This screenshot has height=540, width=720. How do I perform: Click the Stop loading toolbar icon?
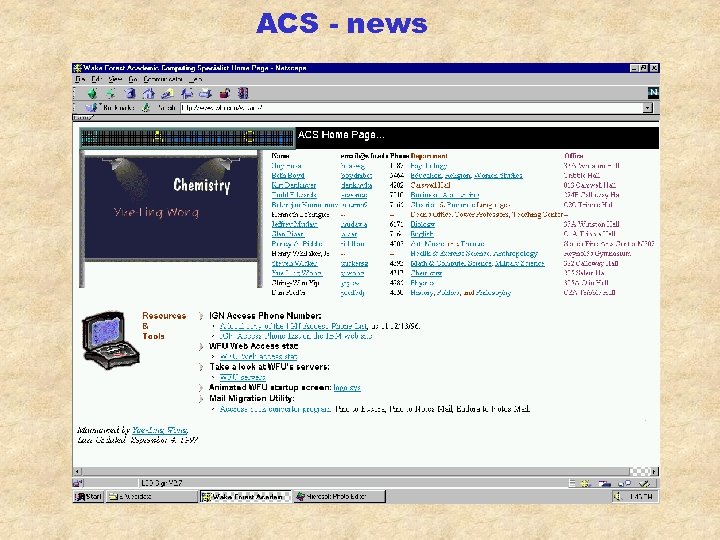243,94
